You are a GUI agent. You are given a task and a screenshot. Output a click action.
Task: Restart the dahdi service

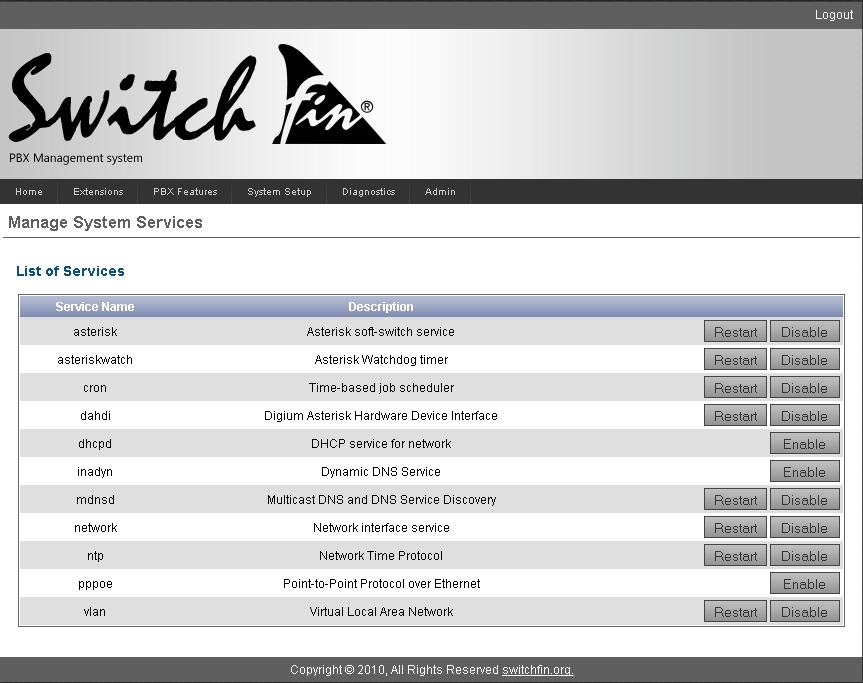click(735, 416)
